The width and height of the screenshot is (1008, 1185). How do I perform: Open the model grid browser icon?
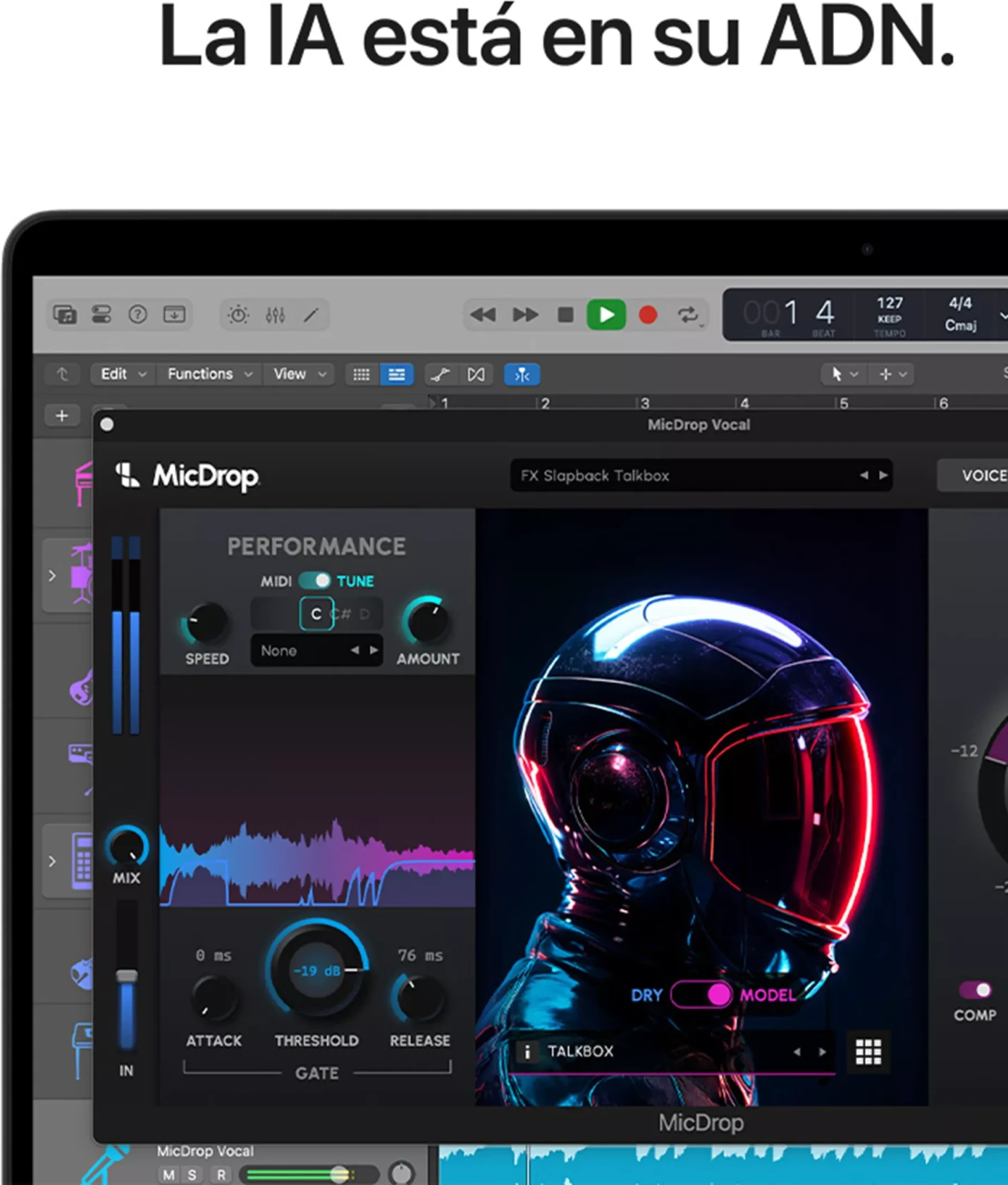coord(868,1052)
